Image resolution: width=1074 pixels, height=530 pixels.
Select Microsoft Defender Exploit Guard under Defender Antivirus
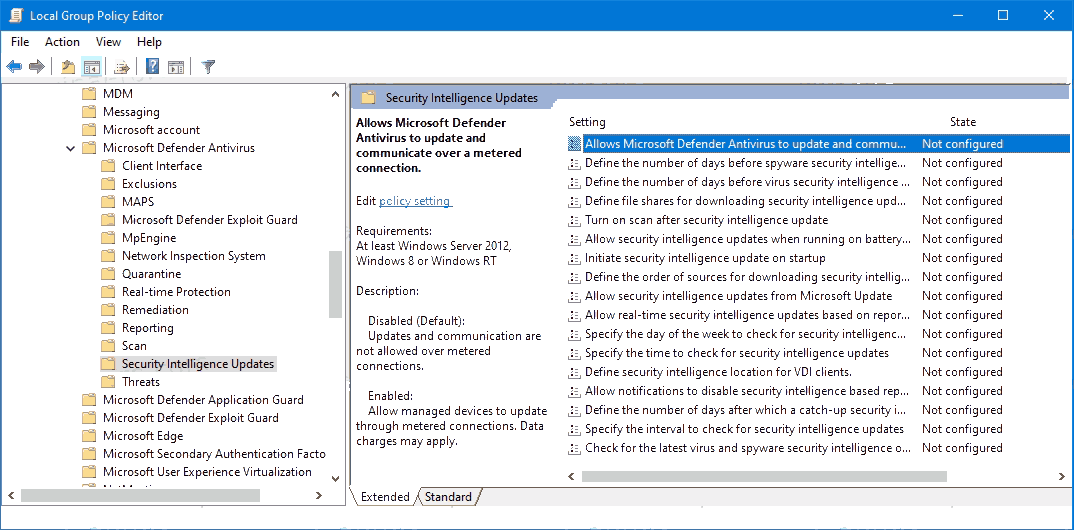tap(210, 220)
